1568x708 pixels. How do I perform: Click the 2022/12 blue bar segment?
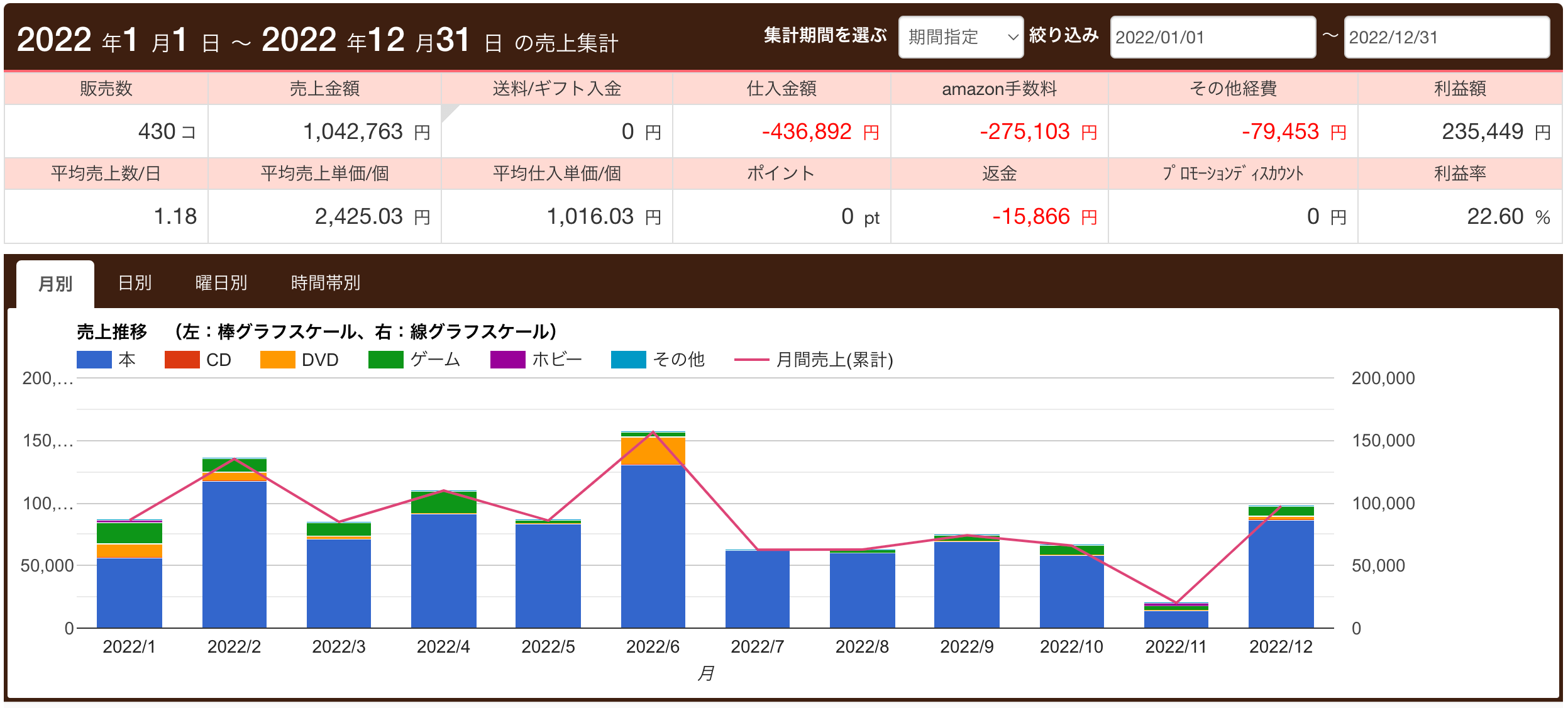pyautogui.click(x=1281, y=574)
